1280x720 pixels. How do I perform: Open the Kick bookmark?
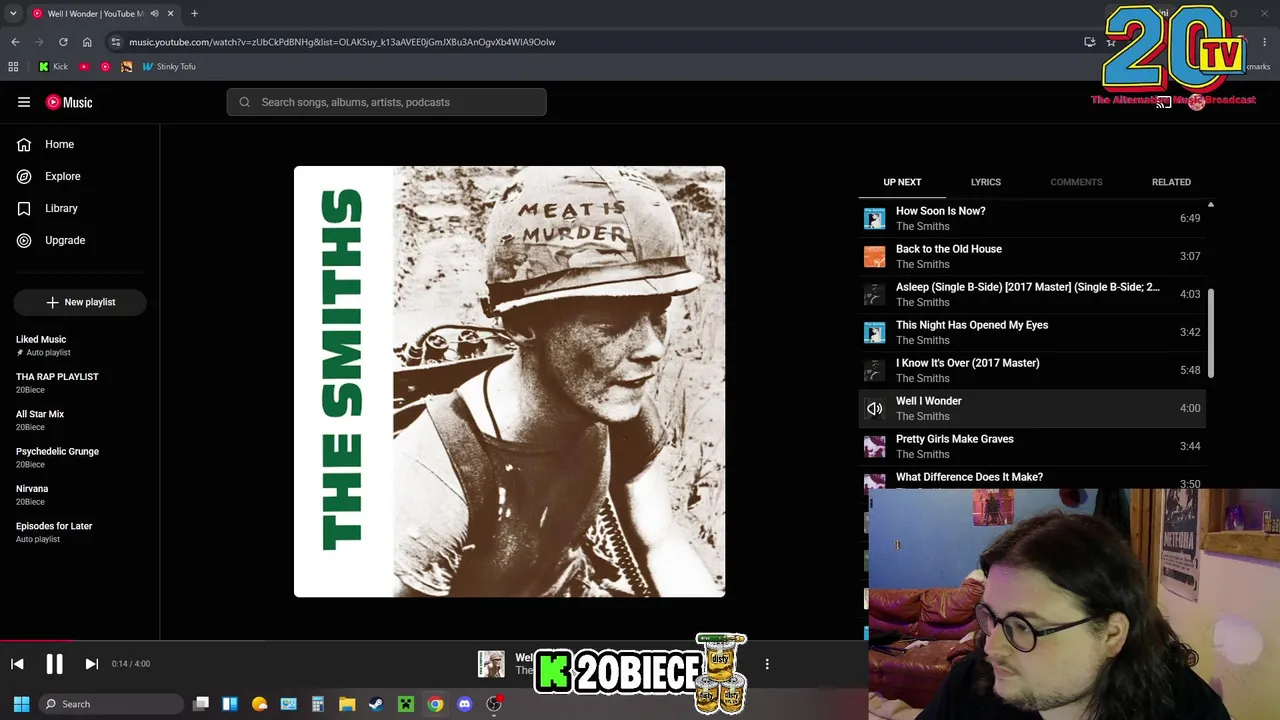[x=53, y=67]
